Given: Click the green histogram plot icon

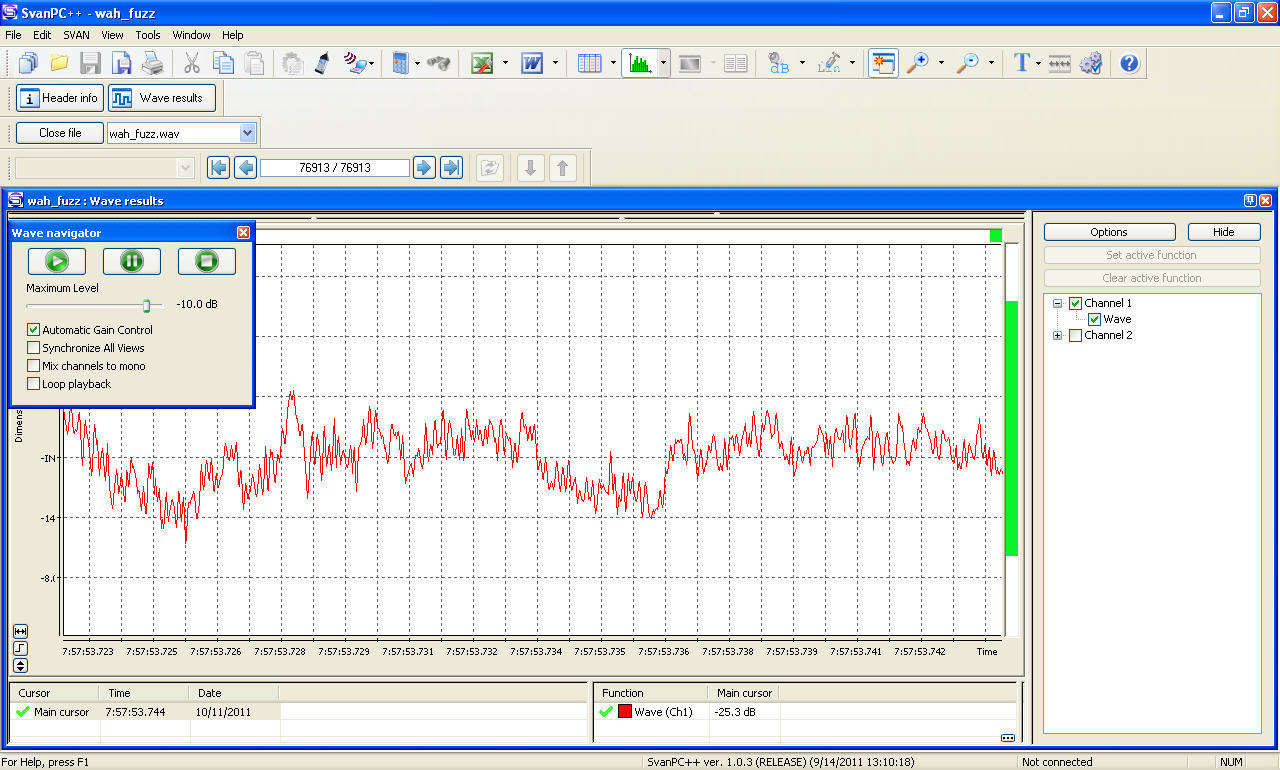Looking at the screenshot, I should click(x=638, y=63).
